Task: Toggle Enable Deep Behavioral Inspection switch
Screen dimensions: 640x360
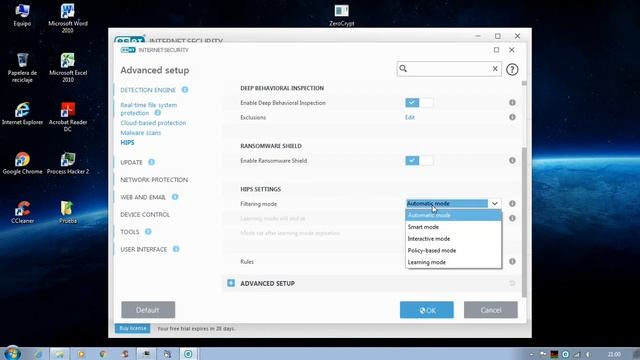Action: (x=419, y=102)
